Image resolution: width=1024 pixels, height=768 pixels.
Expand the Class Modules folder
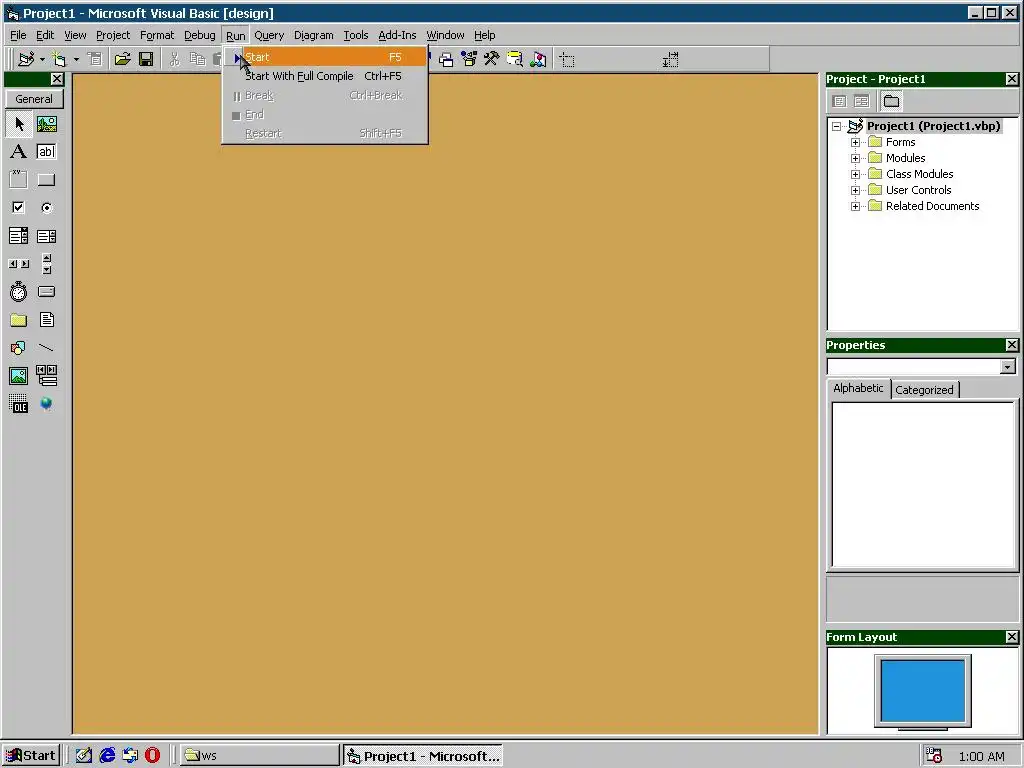pyautogui.click(x=856, y=174)
